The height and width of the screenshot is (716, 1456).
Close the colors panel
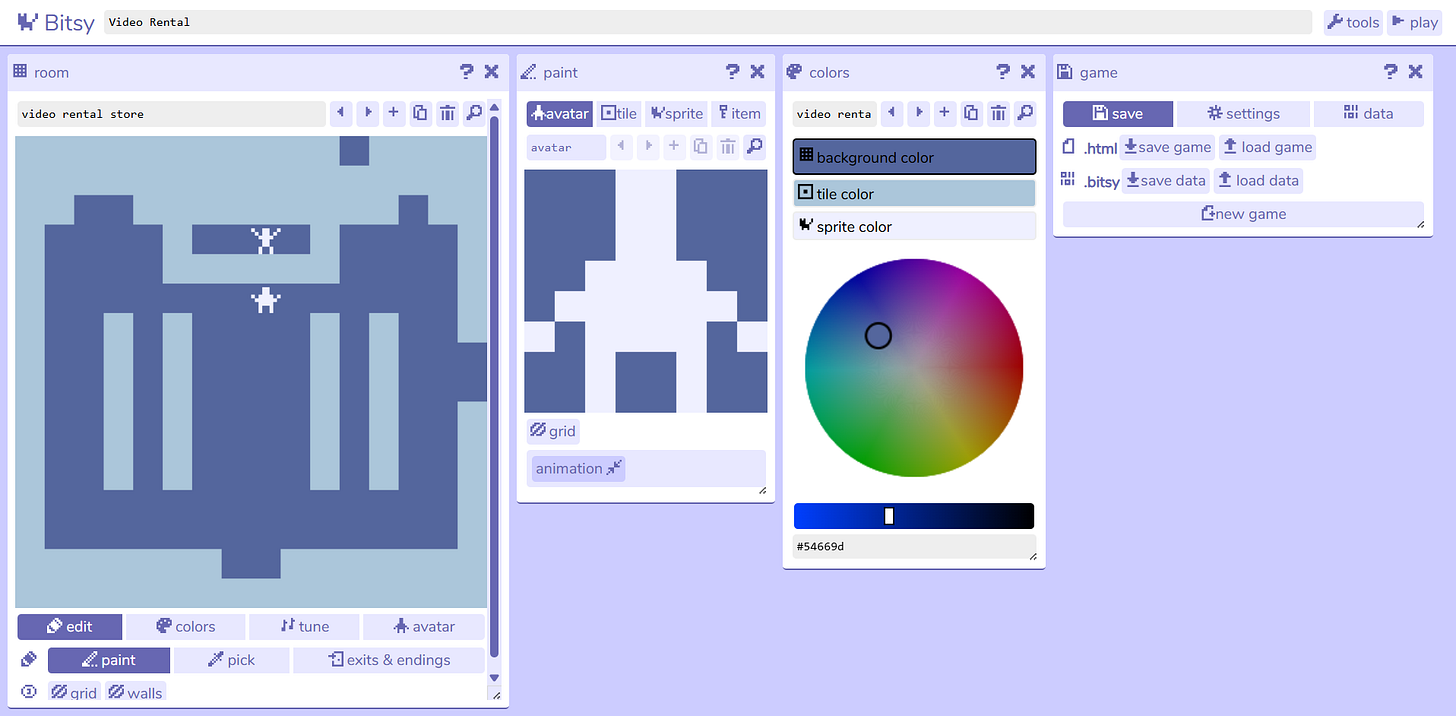pos(1028,72)
